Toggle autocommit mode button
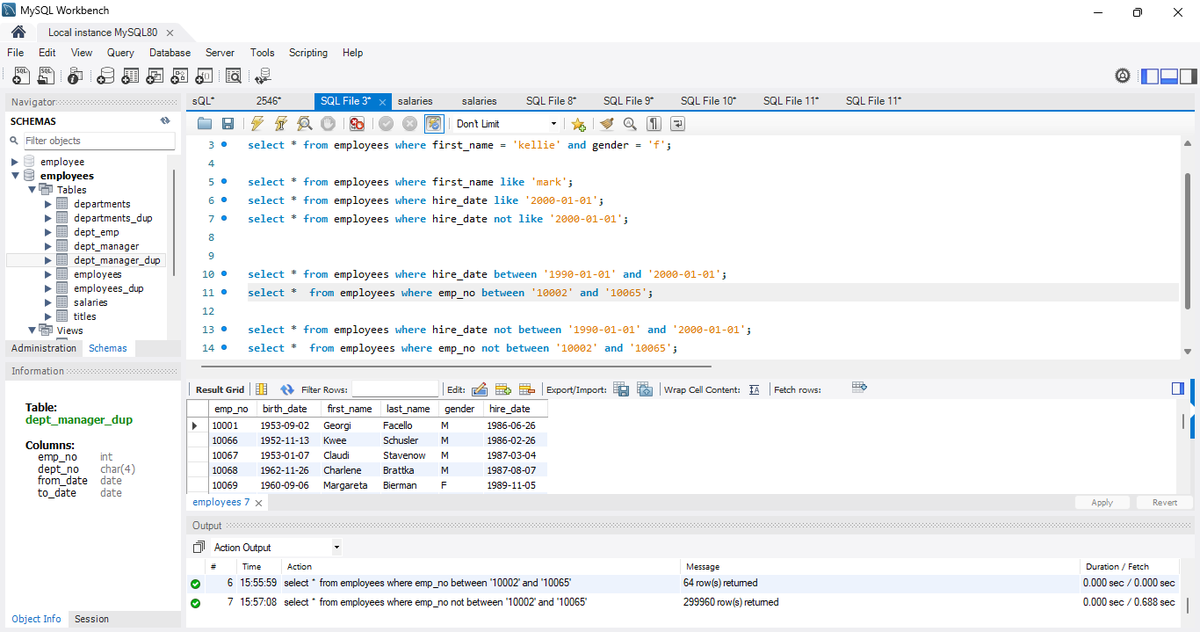 pyautogui.click(x=434, y=124)
